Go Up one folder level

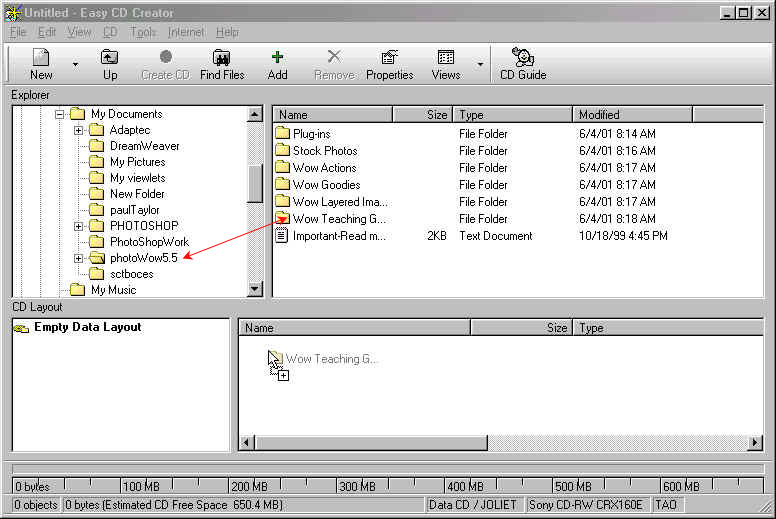click(x=109, y=64)
